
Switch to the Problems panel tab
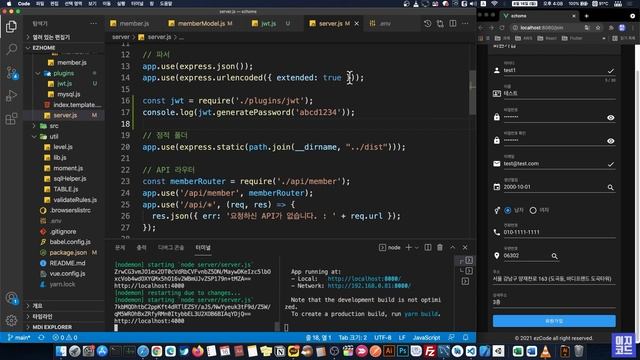120,248
